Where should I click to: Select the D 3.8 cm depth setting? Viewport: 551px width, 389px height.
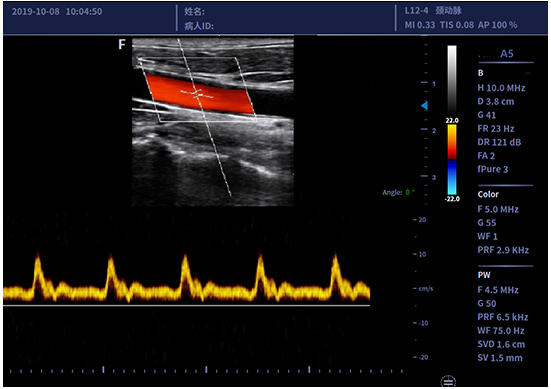pyautogui.click(x=495, y=102)
